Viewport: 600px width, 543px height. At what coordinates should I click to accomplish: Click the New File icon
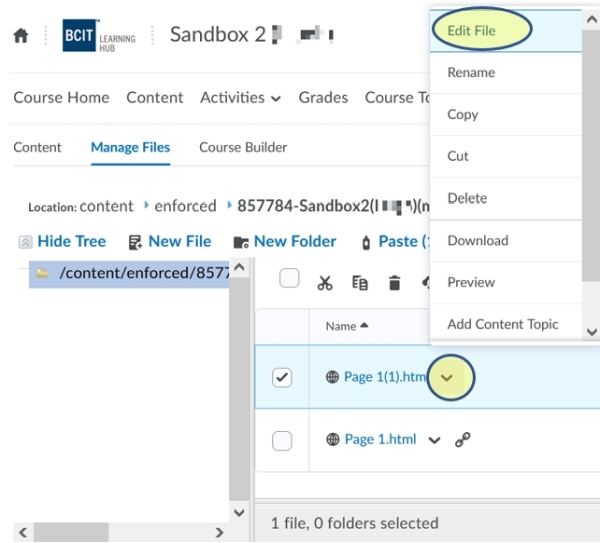pos(135,242)
